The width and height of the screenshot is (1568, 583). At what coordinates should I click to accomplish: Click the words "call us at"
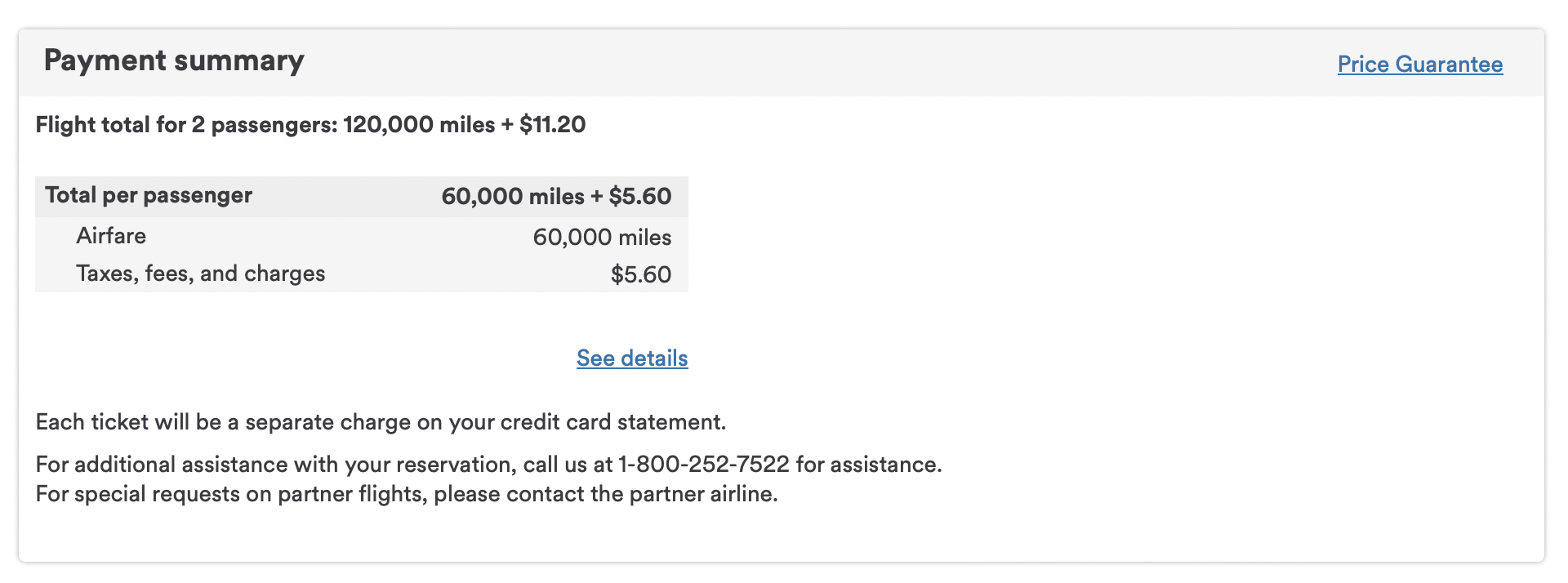568,465
